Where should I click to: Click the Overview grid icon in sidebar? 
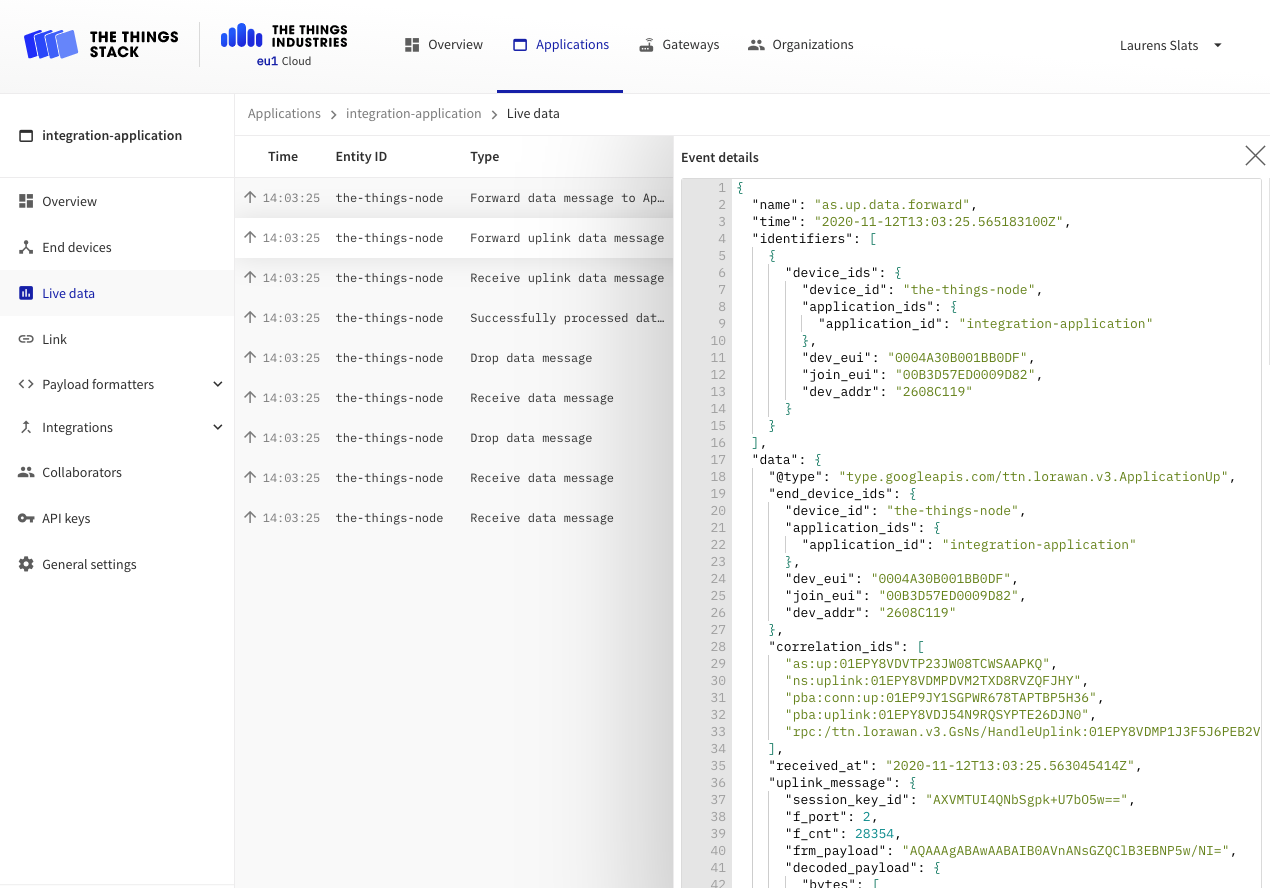coord(26,201)
